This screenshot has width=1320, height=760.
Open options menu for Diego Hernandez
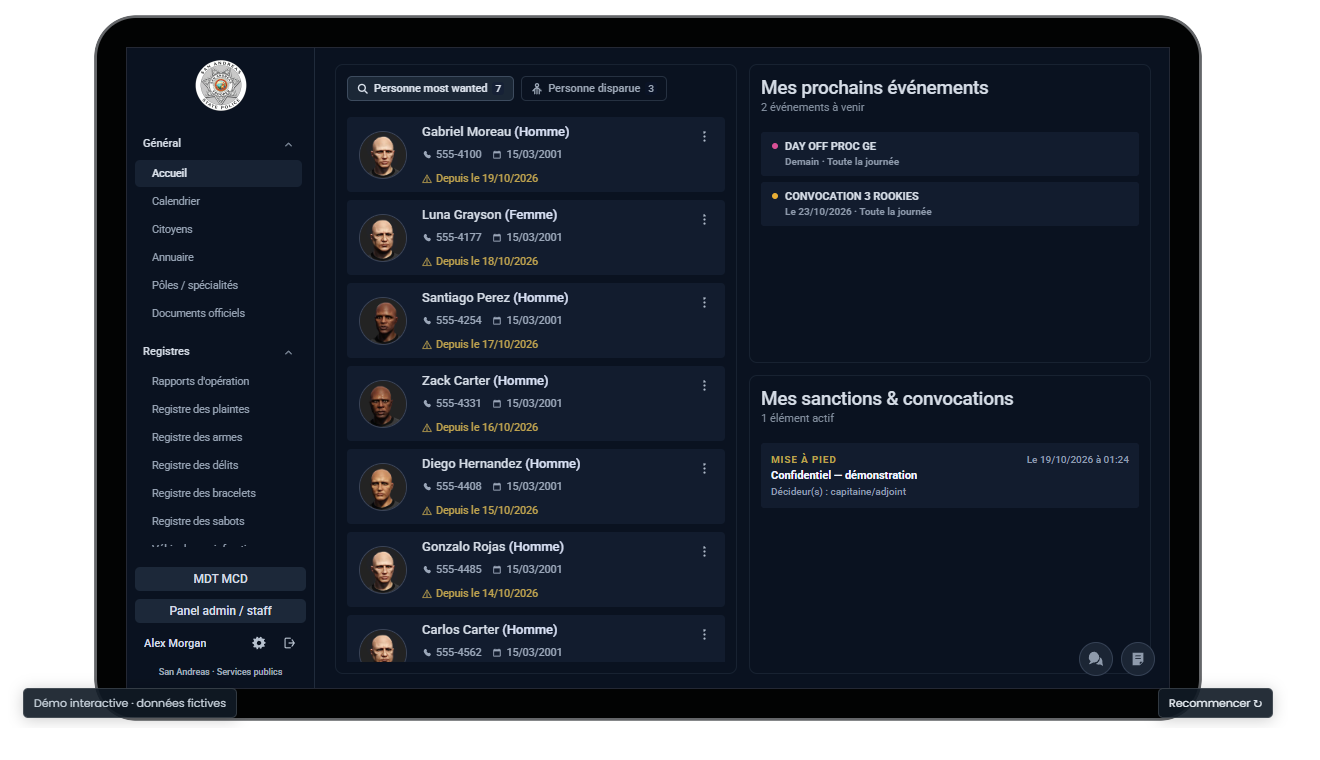tap(704, 469)
